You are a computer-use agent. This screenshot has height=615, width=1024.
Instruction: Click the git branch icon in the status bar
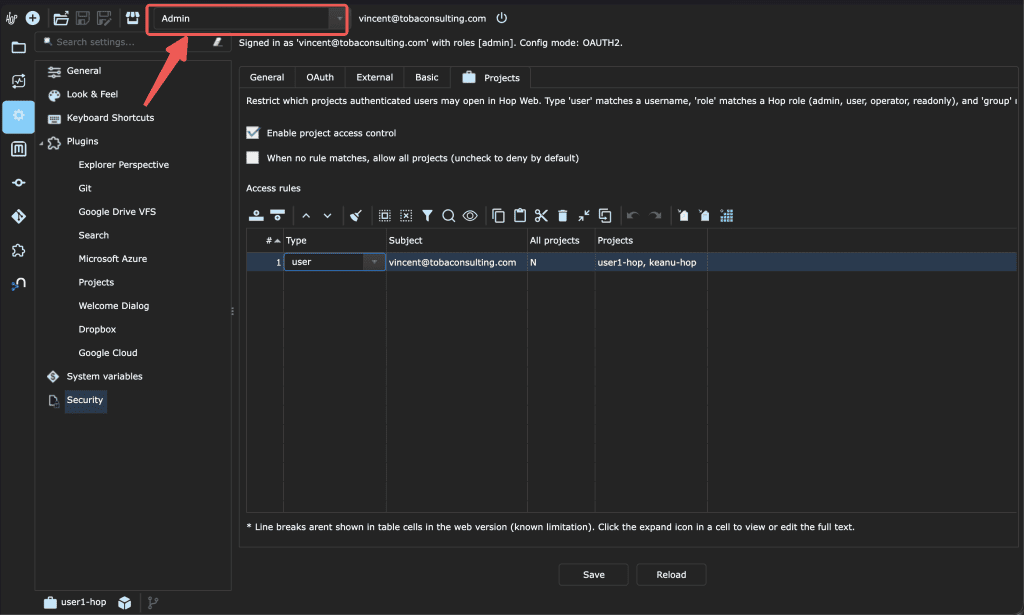click(x=153, y=603)
